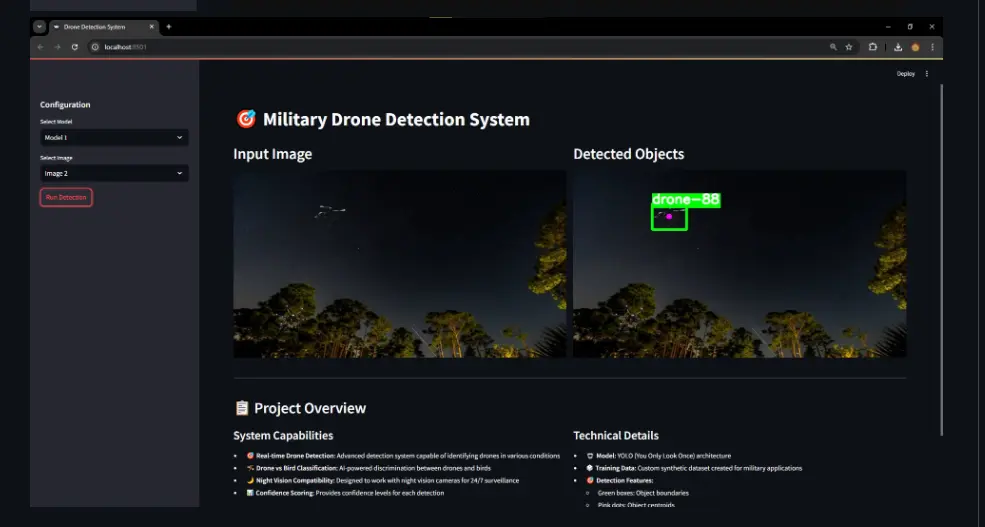Open the Chrome three-dot menu
The width and height of the screenshot is (985, 527).
pyautogui.click(x=932, y=47)
